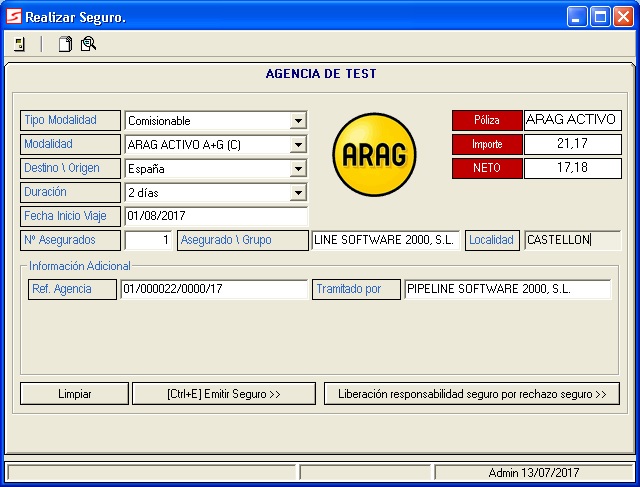Screen dimensions: 640x487
Task: Click the Modalidad label
Action: pyautogui.click(x=70, y=144)
